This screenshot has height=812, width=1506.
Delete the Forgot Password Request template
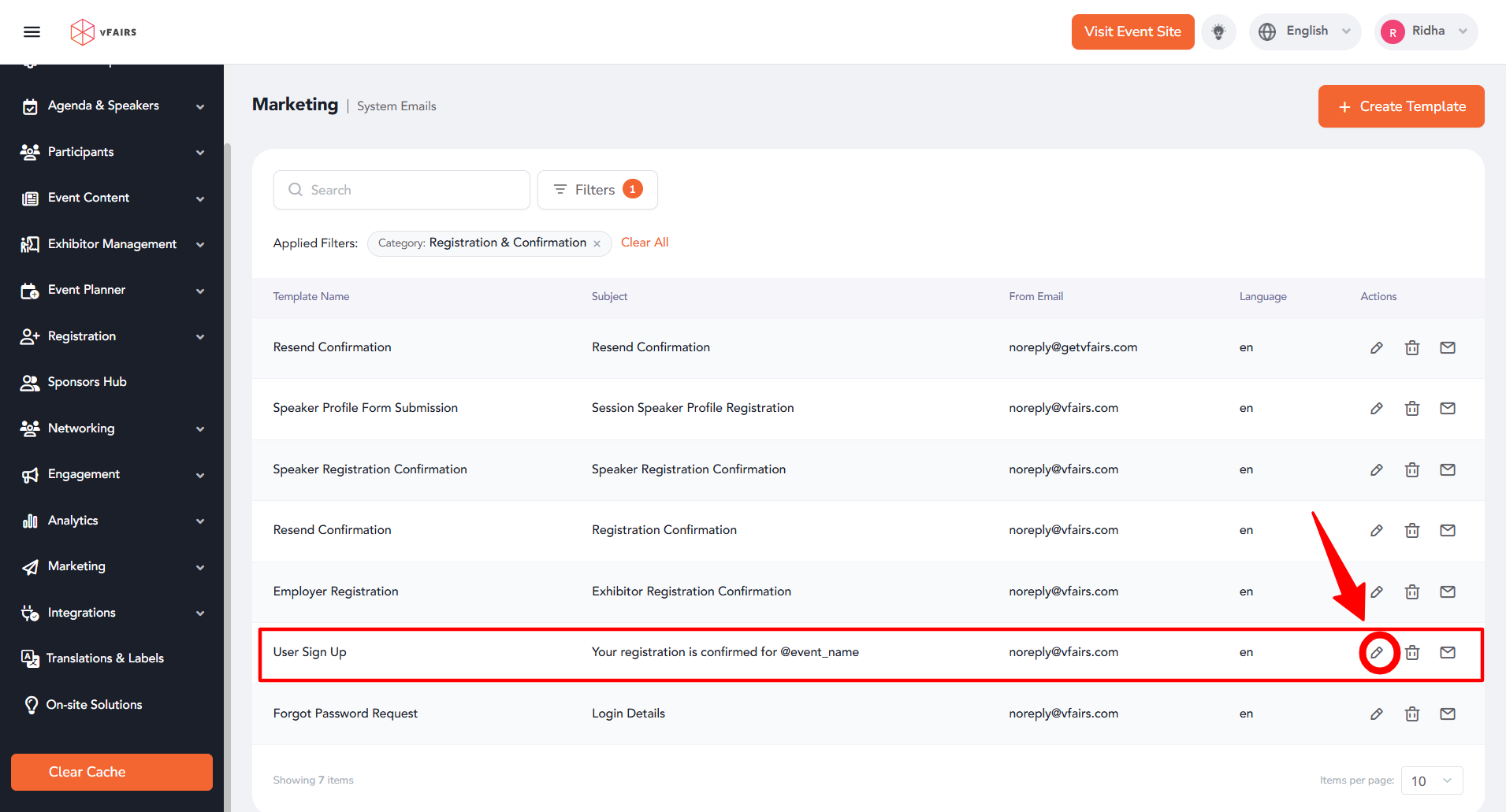click(x=1411, y=714)
